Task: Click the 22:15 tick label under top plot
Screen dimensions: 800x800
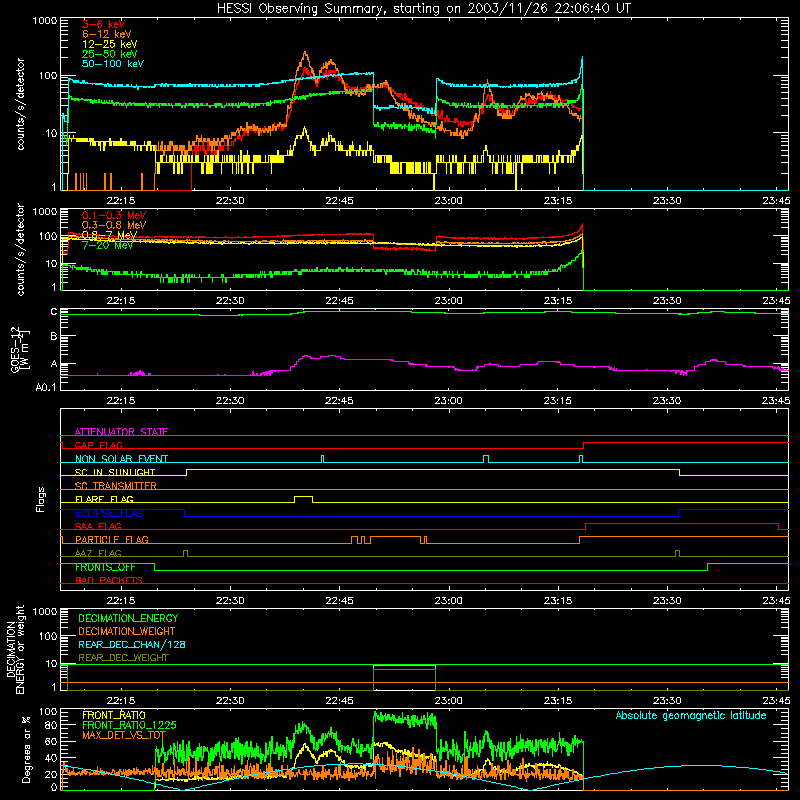Action: click(x=121, y=201)
